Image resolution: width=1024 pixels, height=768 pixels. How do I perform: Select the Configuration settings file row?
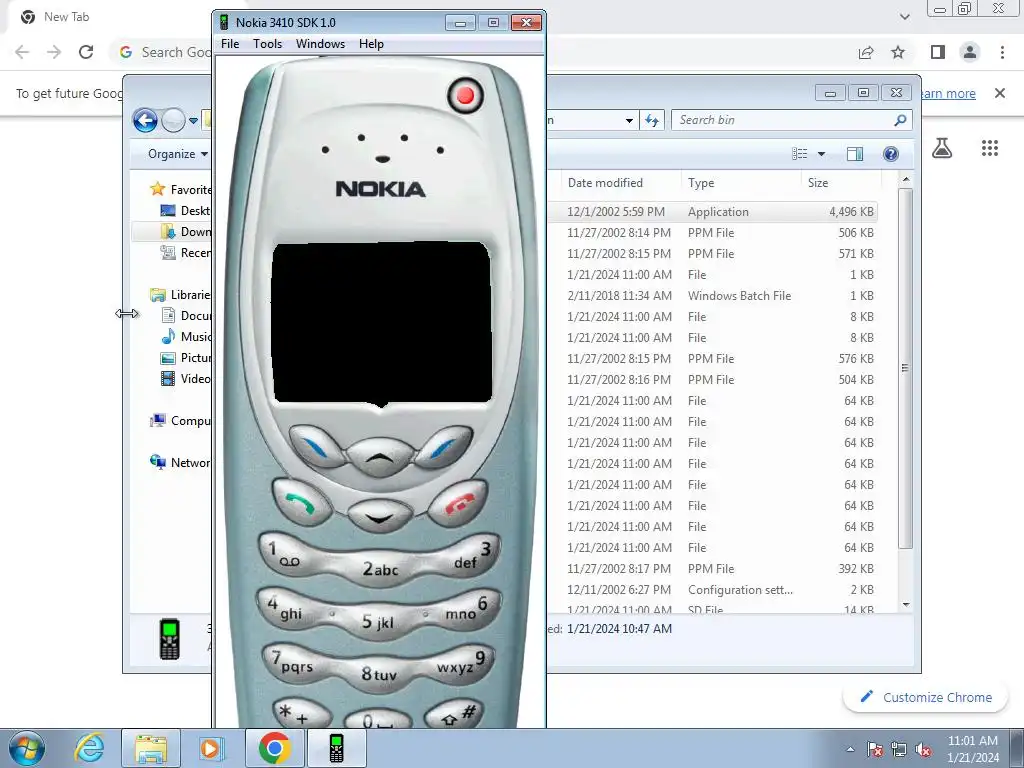[x=713, y=590]
